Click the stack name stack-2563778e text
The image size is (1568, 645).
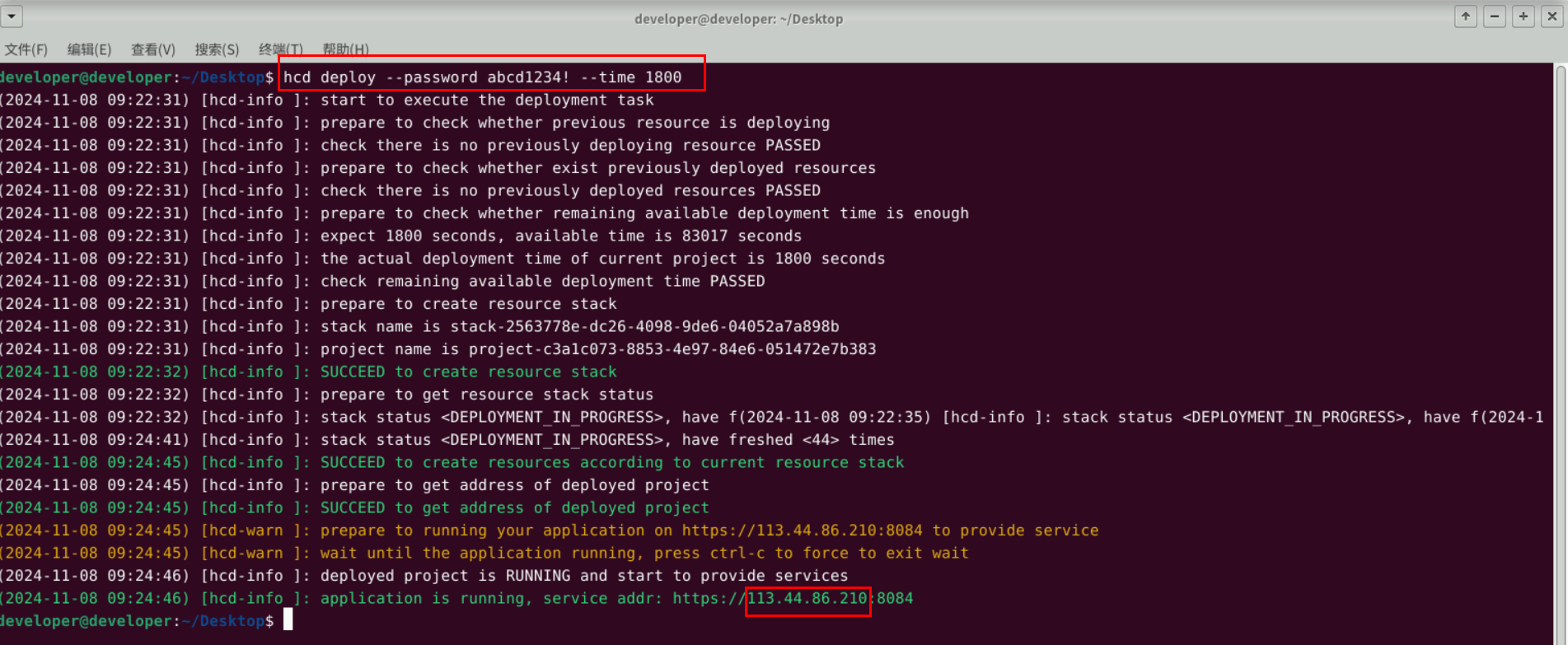coord(644,327)
